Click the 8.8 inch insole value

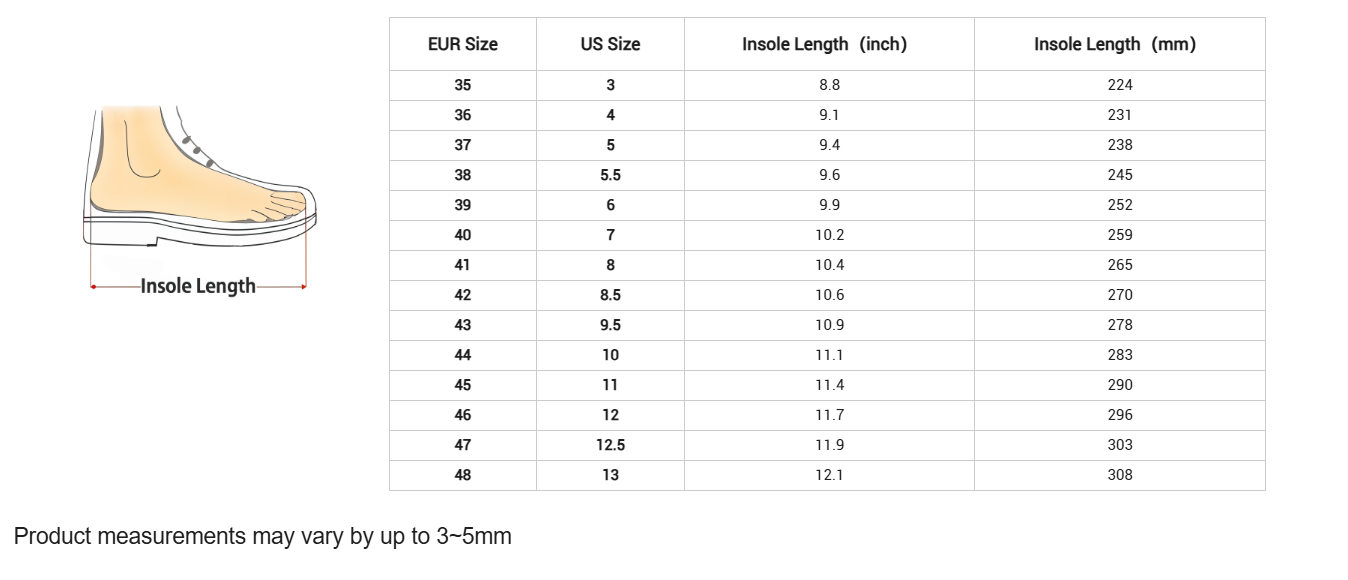point(829,85)
